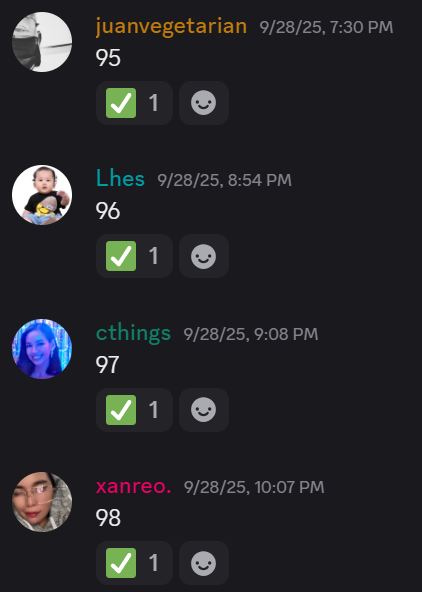Add a reaction to juanvegetarian's 95 message

coord(204,103)
